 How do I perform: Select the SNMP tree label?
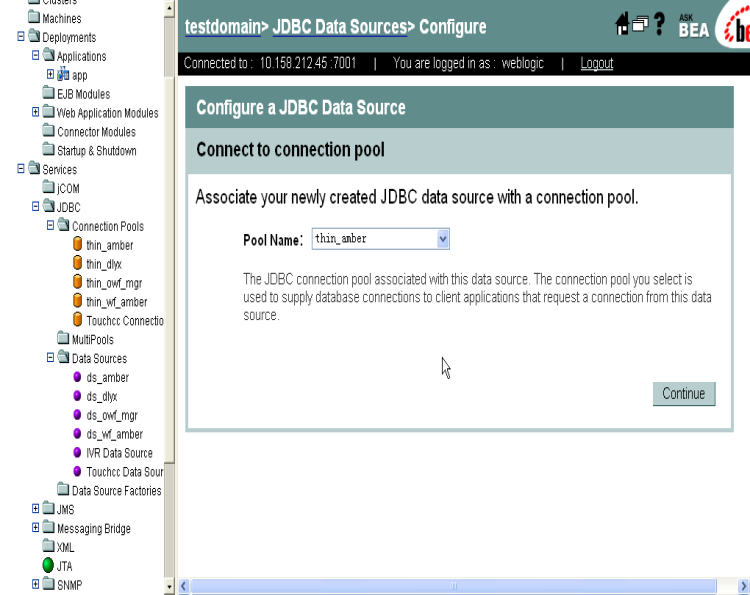[x=69, y=585]
